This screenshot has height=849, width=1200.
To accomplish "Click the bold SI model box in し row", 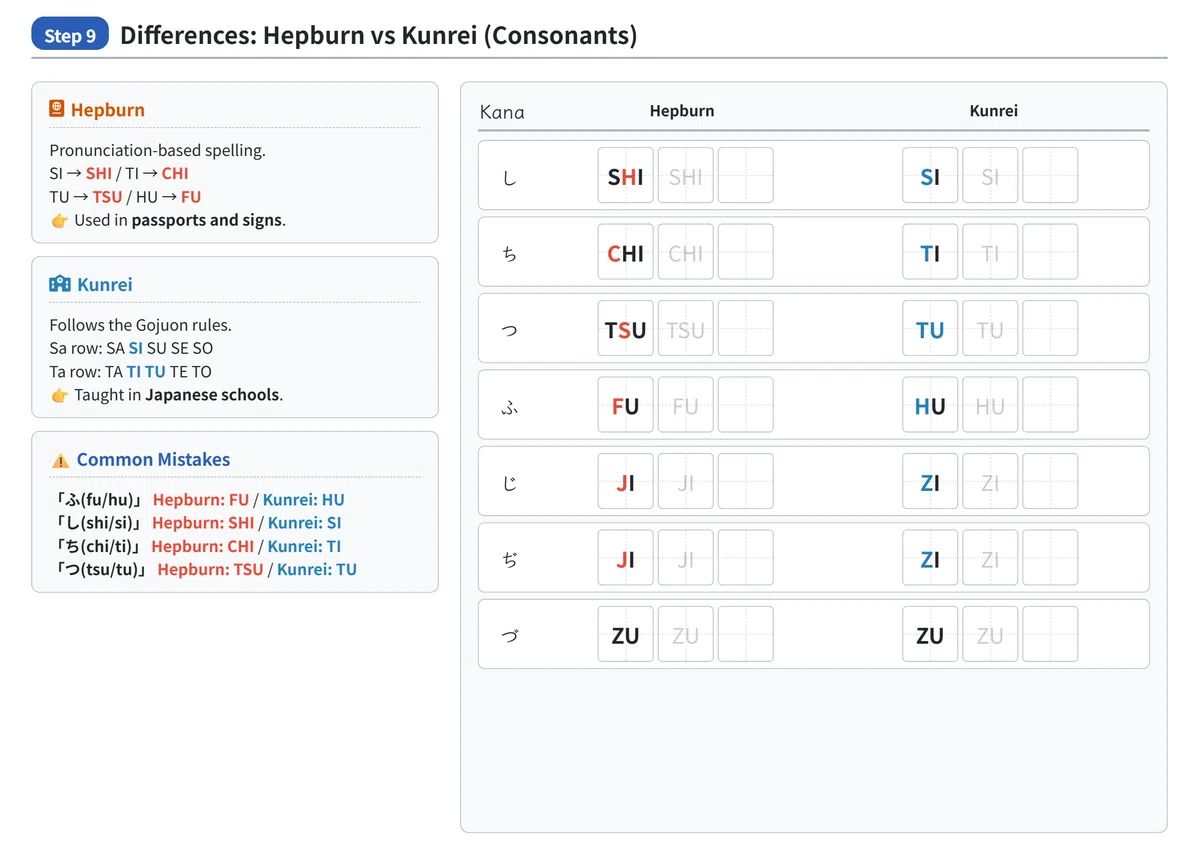I will [930, 176].
